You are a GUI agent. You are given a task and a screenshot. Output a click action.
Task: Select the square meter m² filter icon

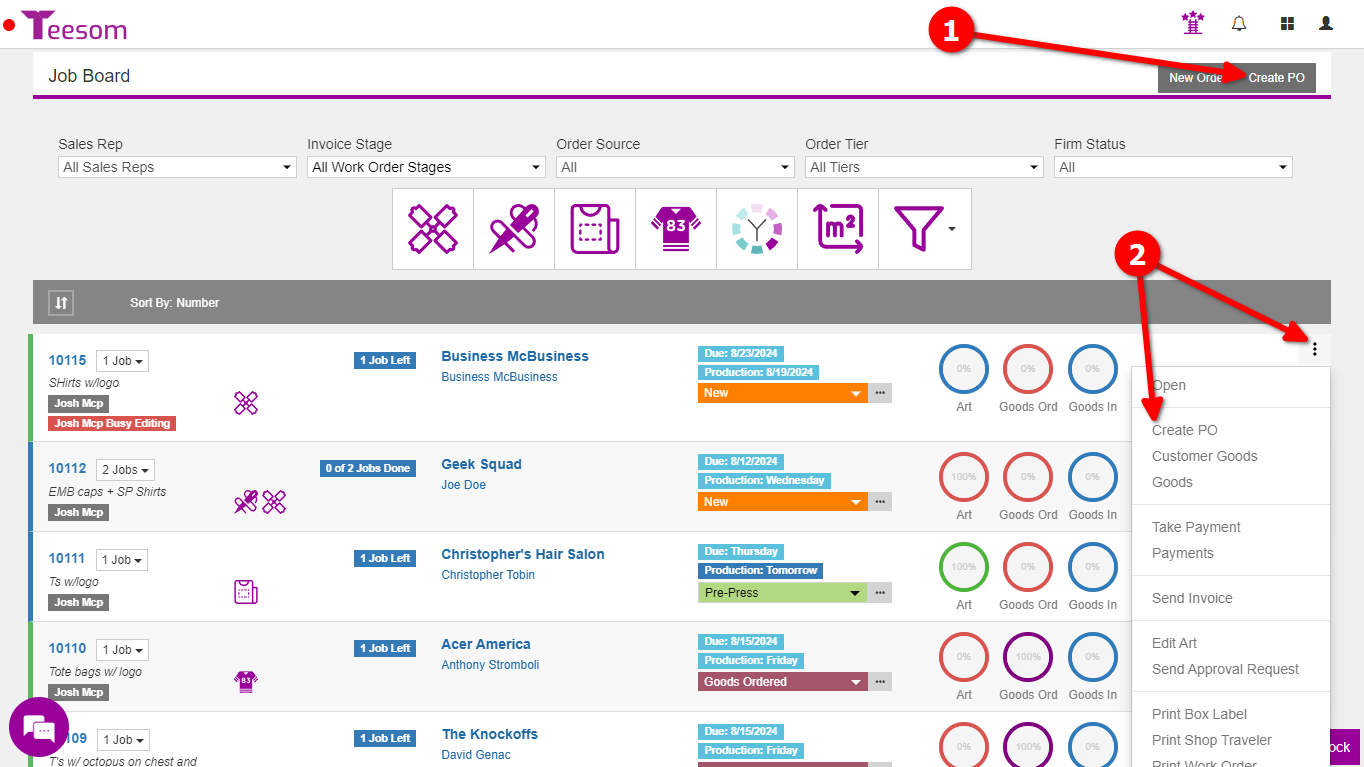click(x=838, y=229)
